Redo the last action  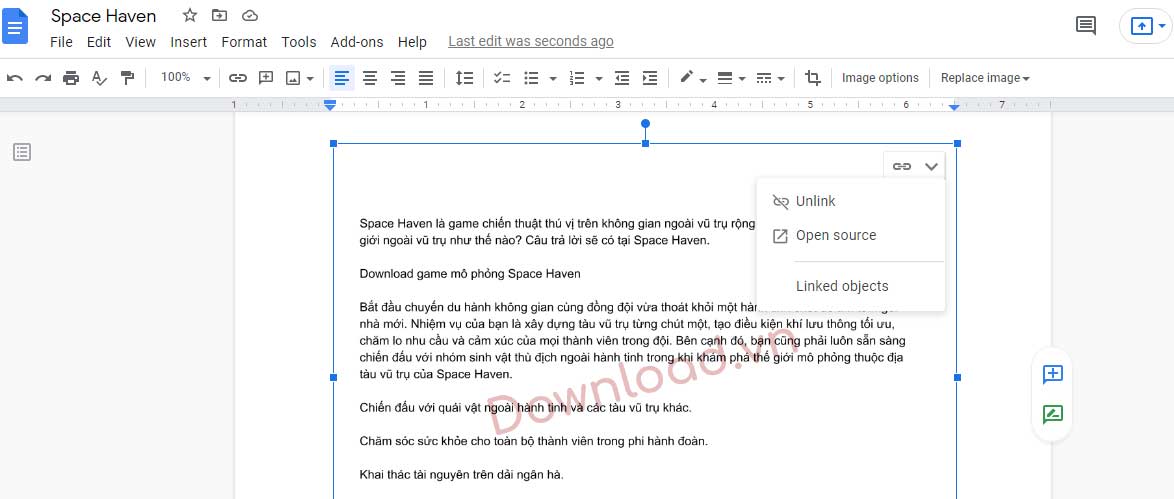click(x=43, y=78)
